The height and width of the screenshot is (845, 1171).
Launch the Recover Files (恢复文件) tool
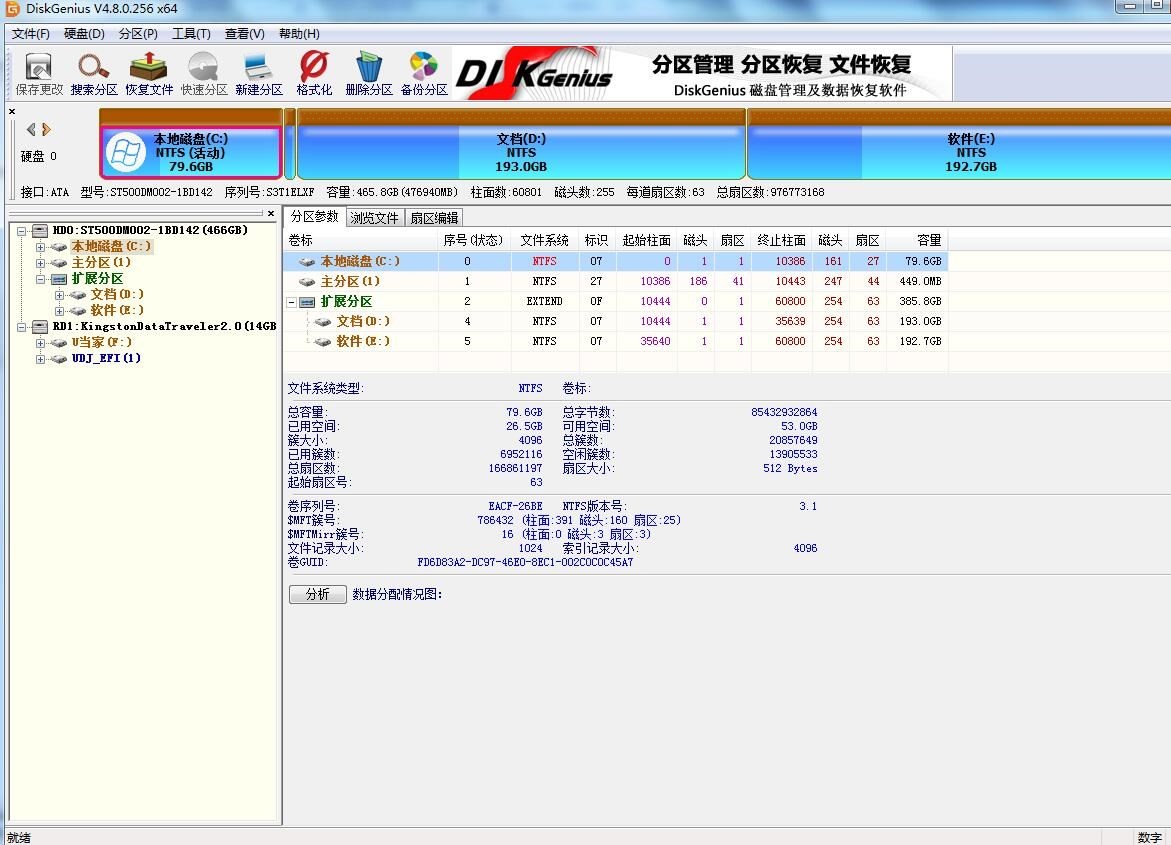coord(149,73)
